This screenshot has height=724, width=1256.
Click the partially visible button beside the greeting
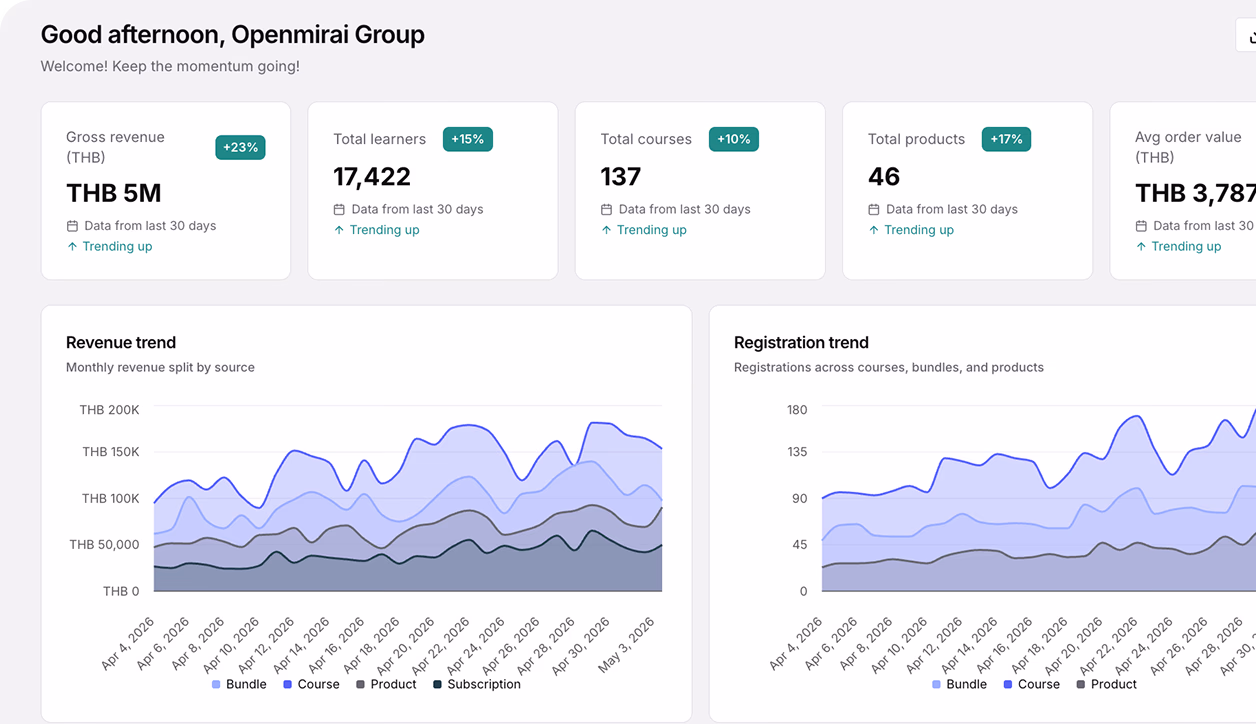point(1247,35)
